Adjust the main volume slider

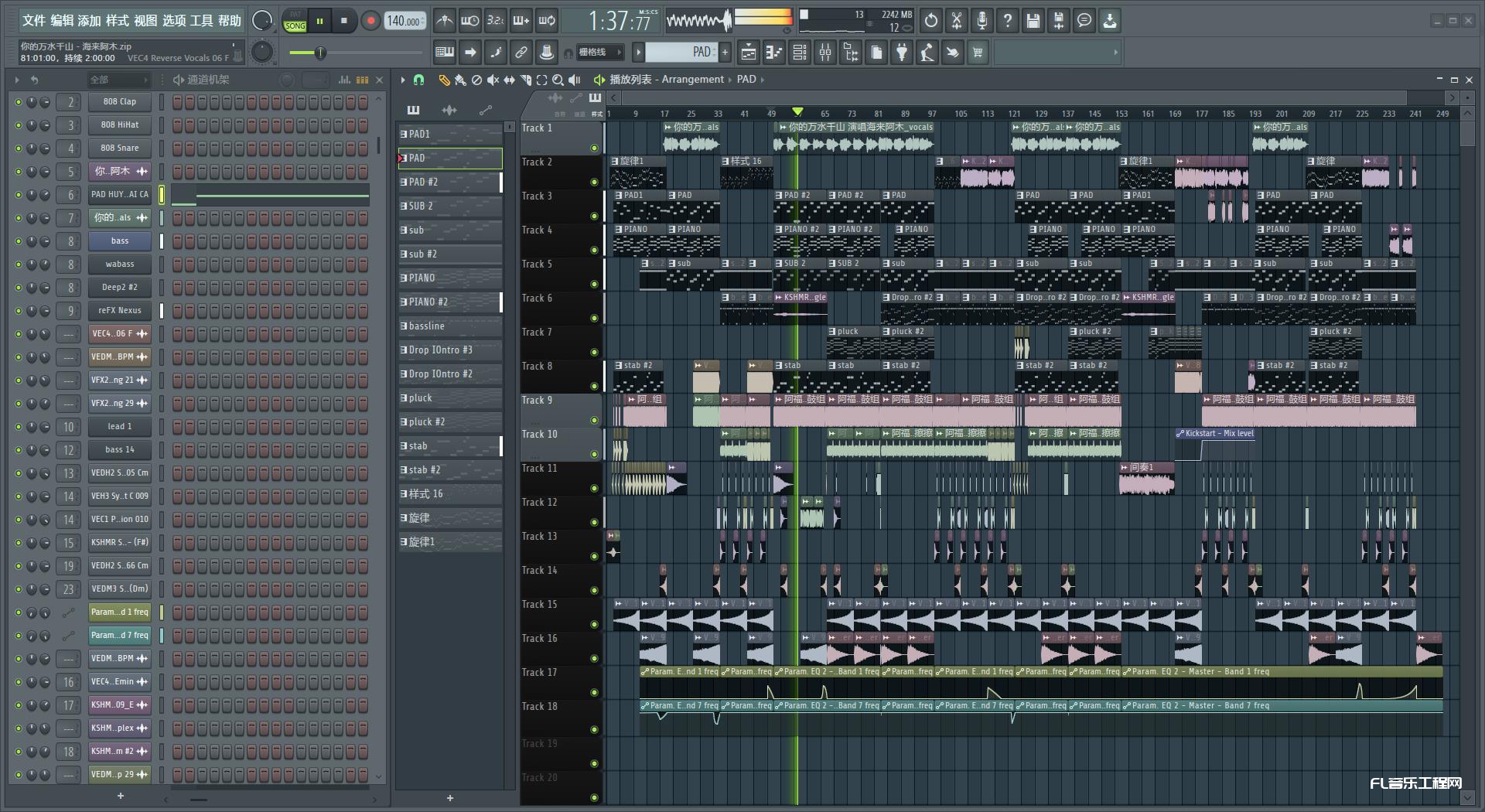[319, 53]
